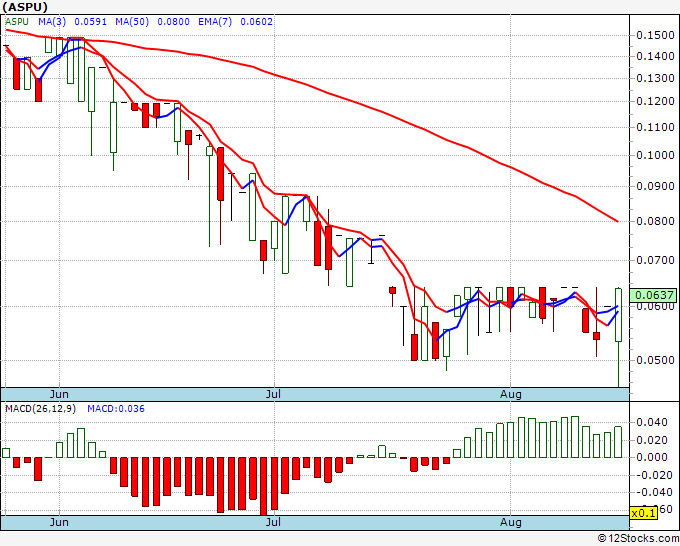Select the green ASPU legend label
Viewport: 680px width, 546px height.
pyautogui.click(x=17, y=22)
